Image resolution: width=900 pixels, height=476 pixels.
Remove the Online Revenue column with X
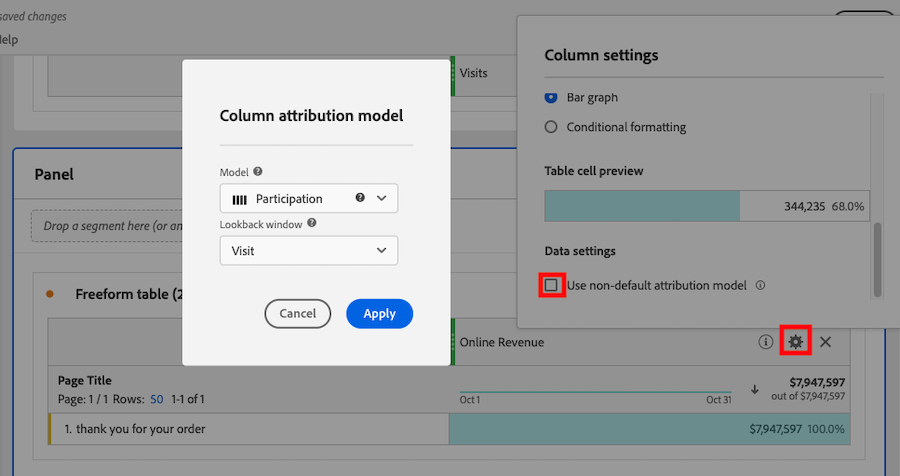tap(825, 342)
